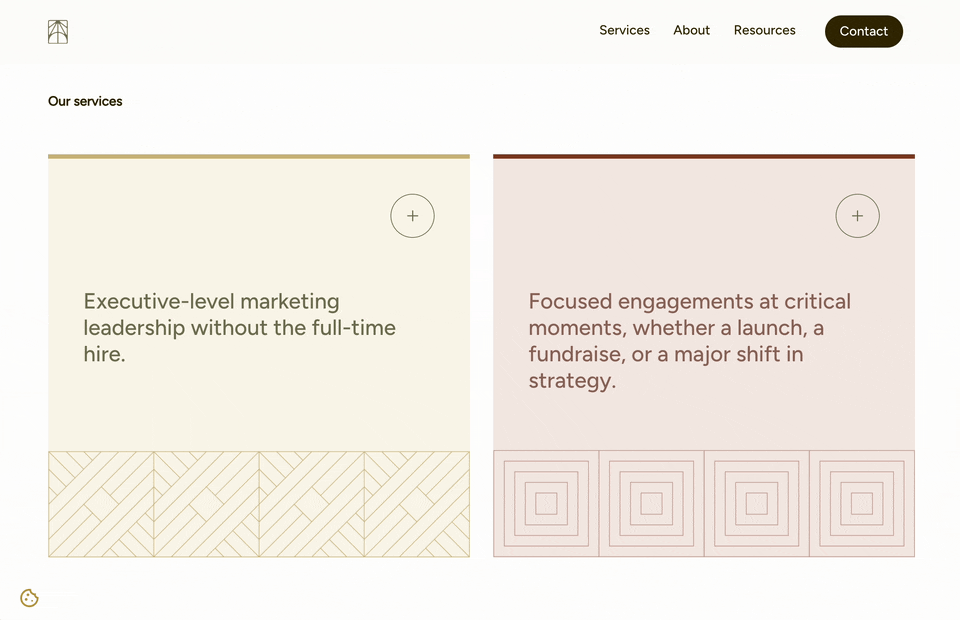Image resolution: width=960 pixels, height=620 pixels.
Task: Open the Services menu item
Action: click(x=624, y=30)
